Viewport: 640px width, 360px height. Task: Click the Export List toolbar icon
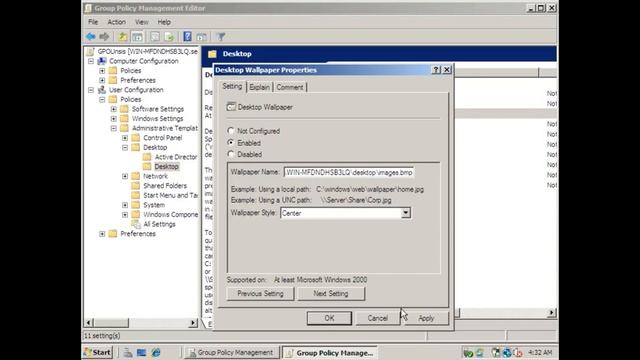click(169, 37)
